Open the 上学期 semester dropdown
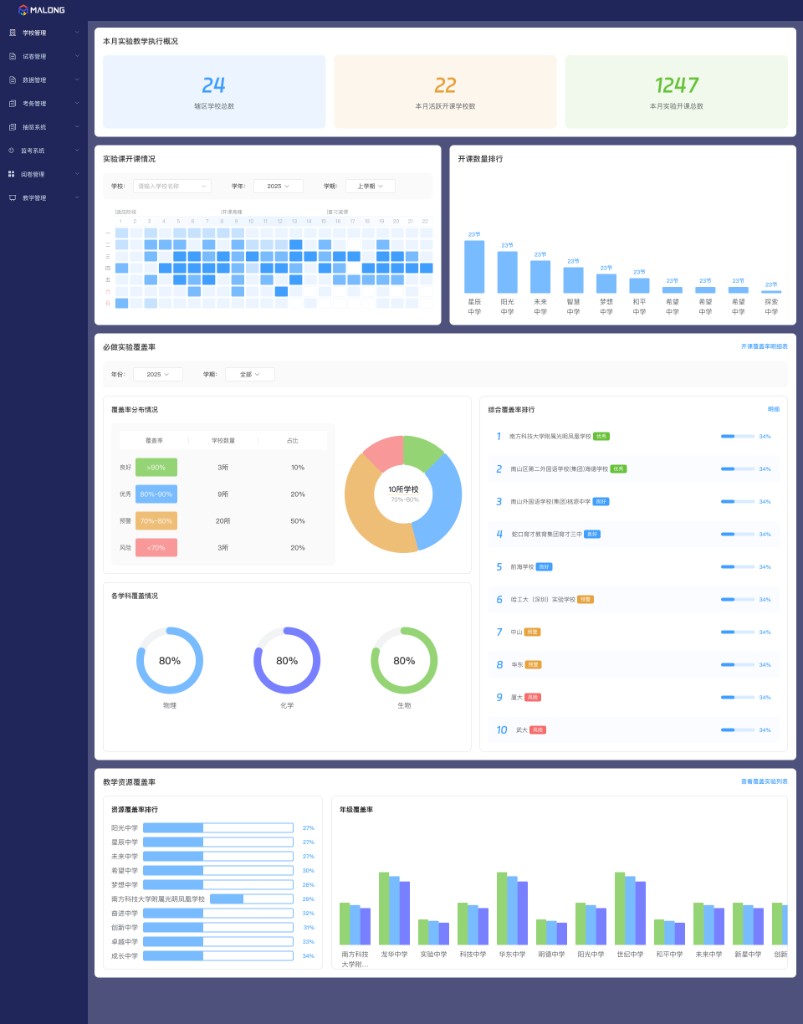Viewport: 803px width, 1024px height. click(370, 186)
